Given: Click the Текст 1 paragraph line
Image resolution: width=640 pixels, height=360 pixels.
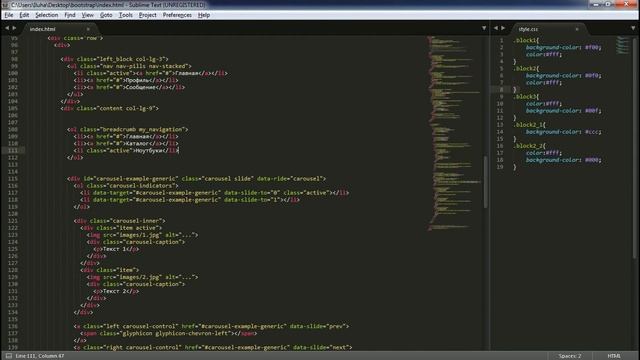Looking at the screenshot, I should click(116, 249).
